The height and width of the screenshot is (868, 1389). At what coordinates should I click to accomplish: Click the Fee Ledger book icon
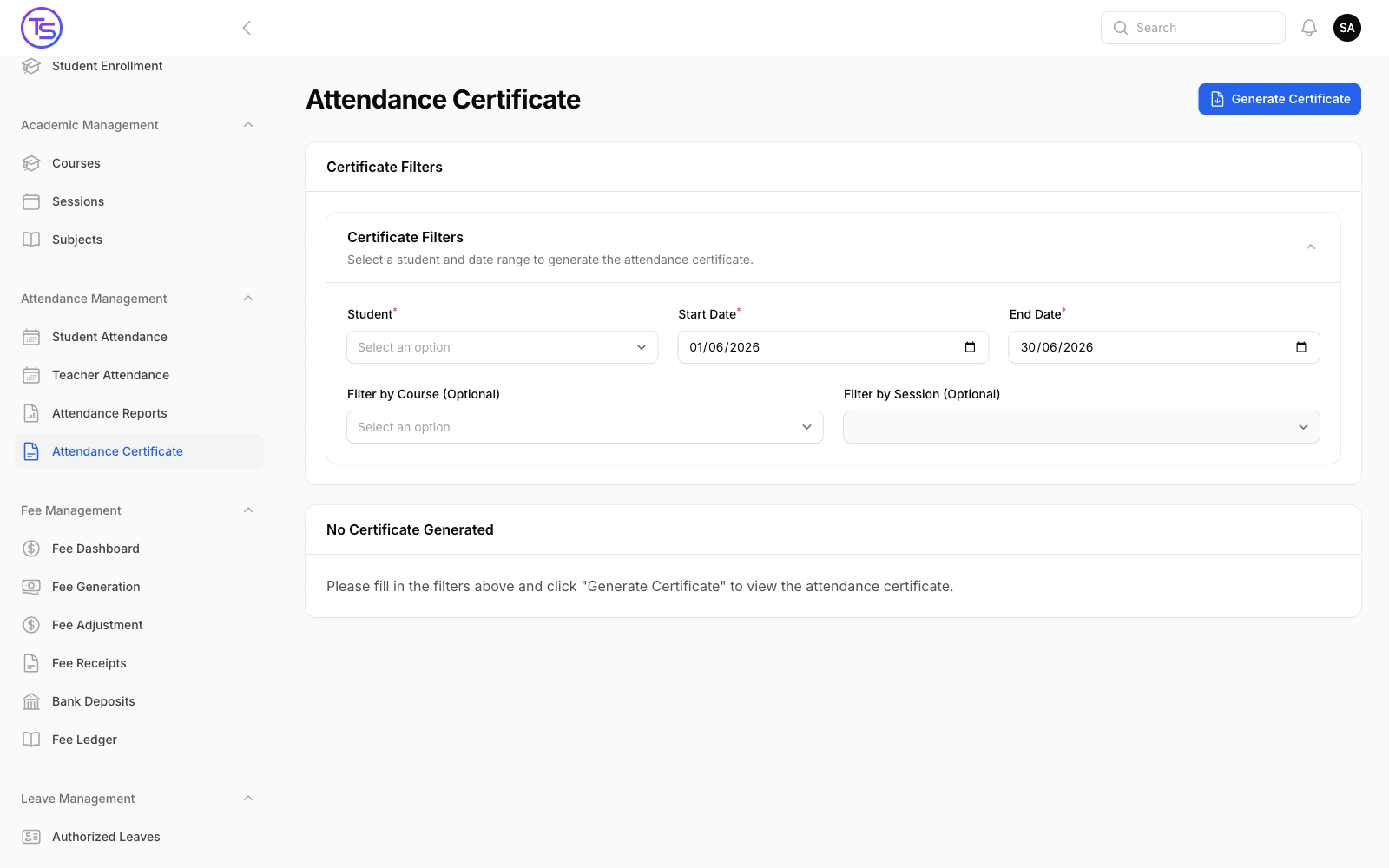[x=31, y=740]
